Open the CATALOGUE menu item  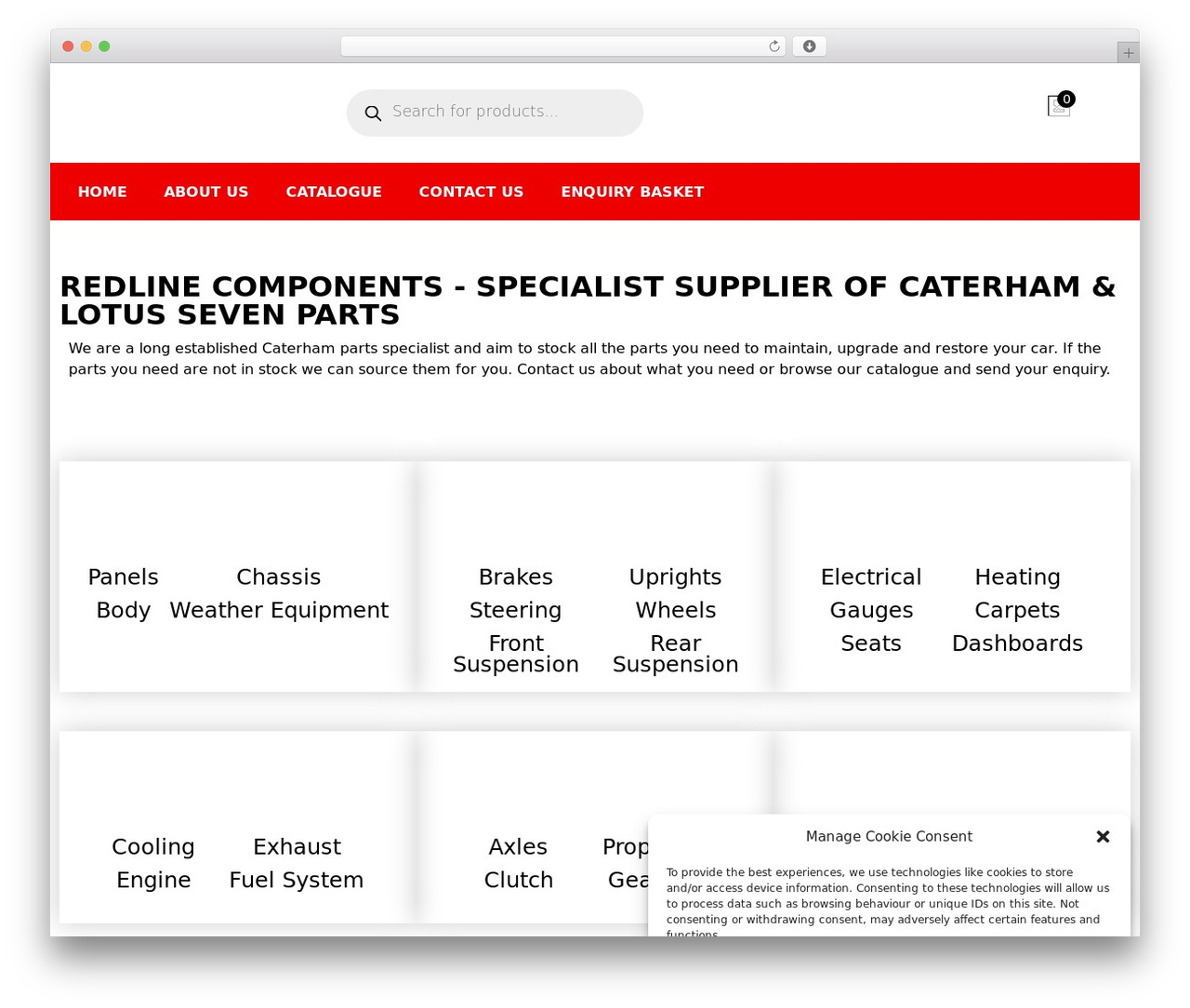334,192
